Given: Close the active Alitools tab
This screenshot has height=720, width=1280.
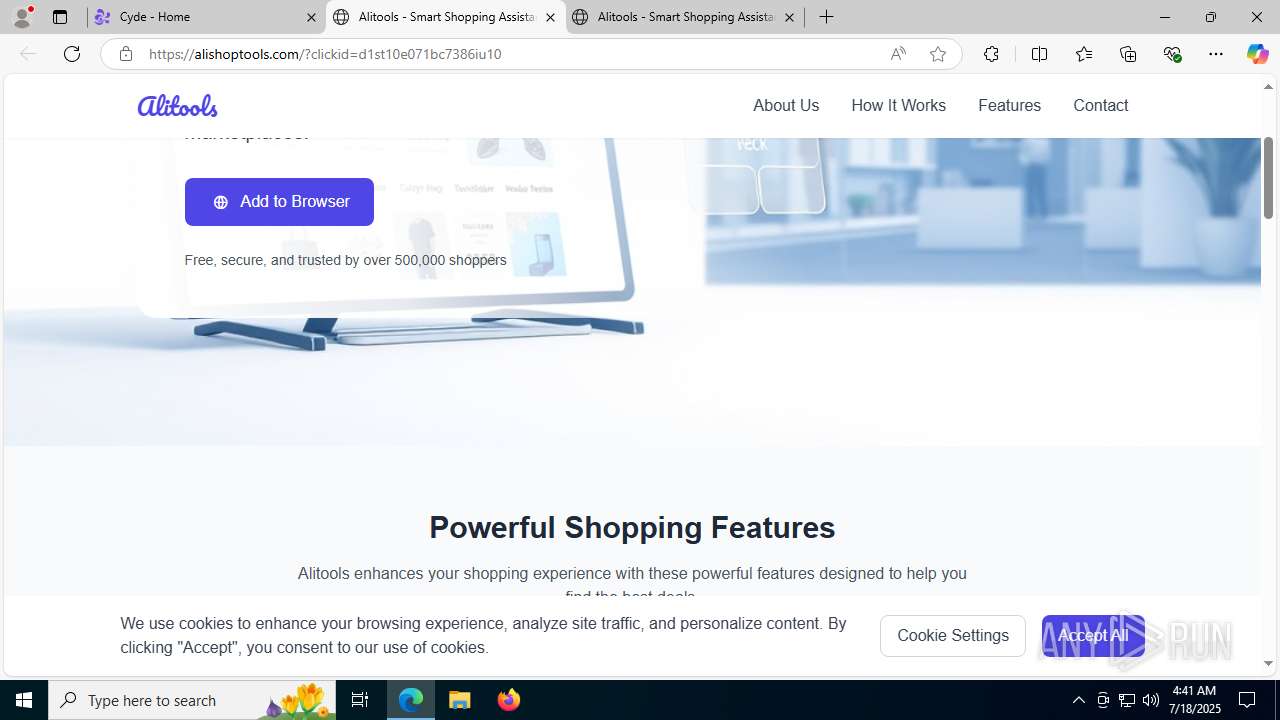Looking at the screenshot, I should tap(550, 17).
